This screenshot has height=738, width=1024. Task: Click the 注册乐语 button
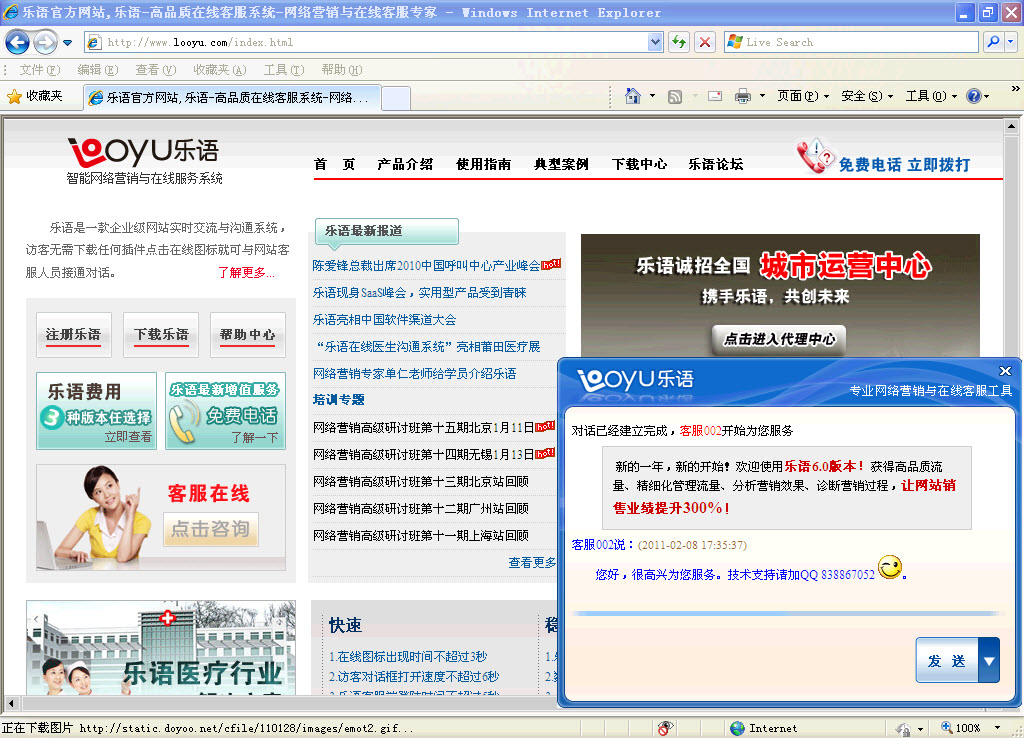[74, 335]
